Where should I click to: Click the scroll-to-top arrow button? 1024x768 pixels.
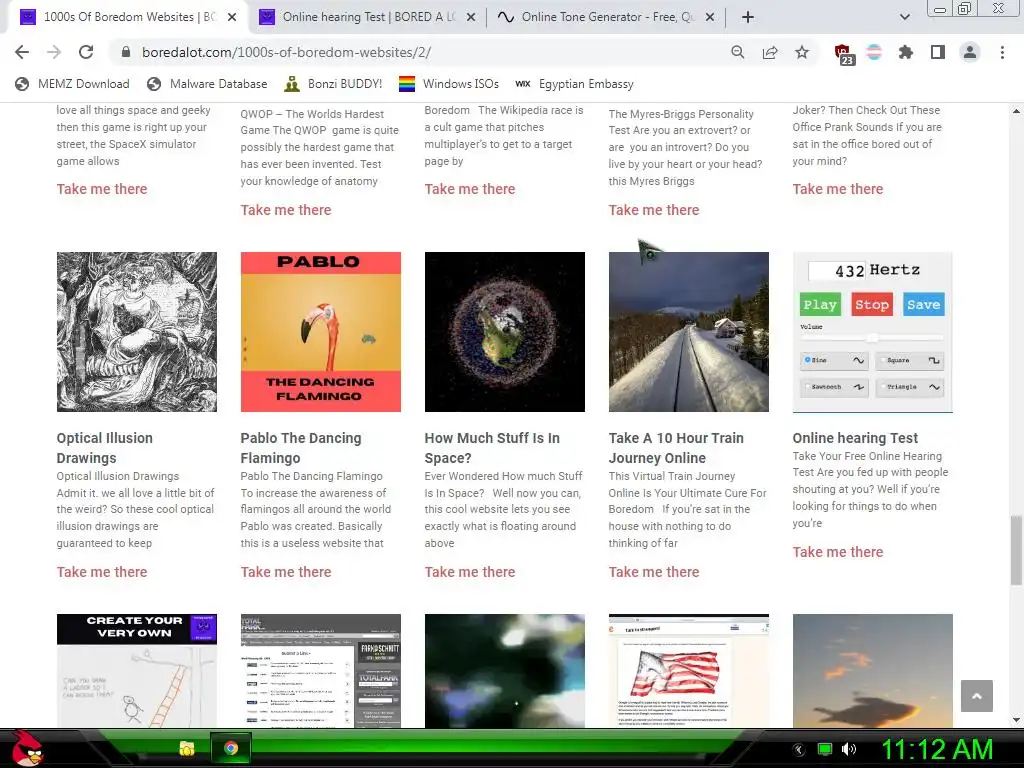(976, 696)
